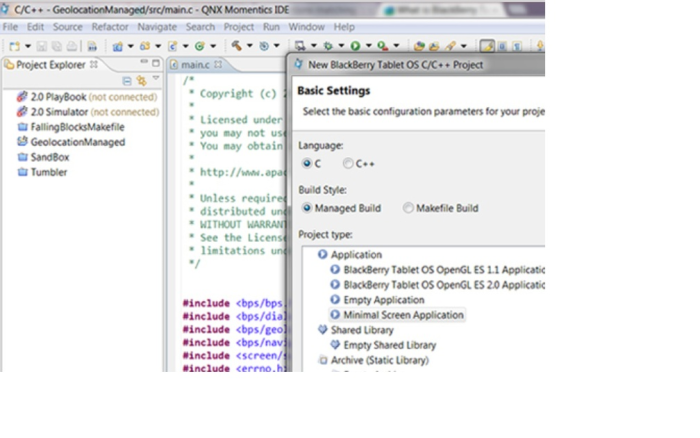Screen dimensions: 700x438
Task: Click the New Class green icon
Action: pos(200,46)
